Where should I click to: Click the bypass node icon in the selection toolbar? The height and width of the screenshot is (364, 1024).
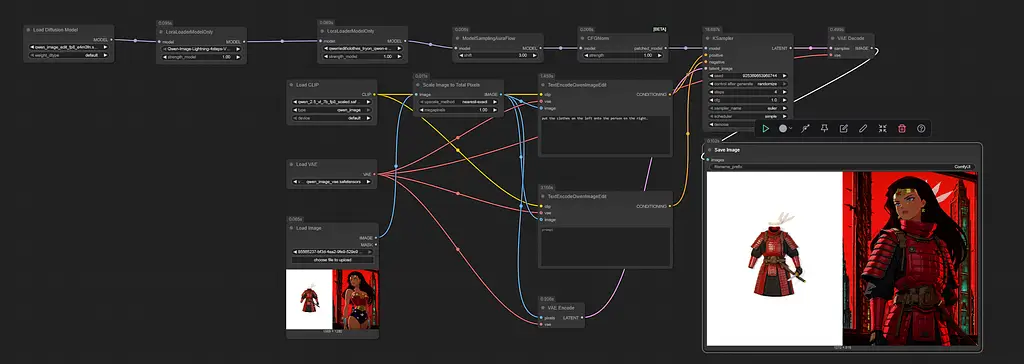coord(805,129)
